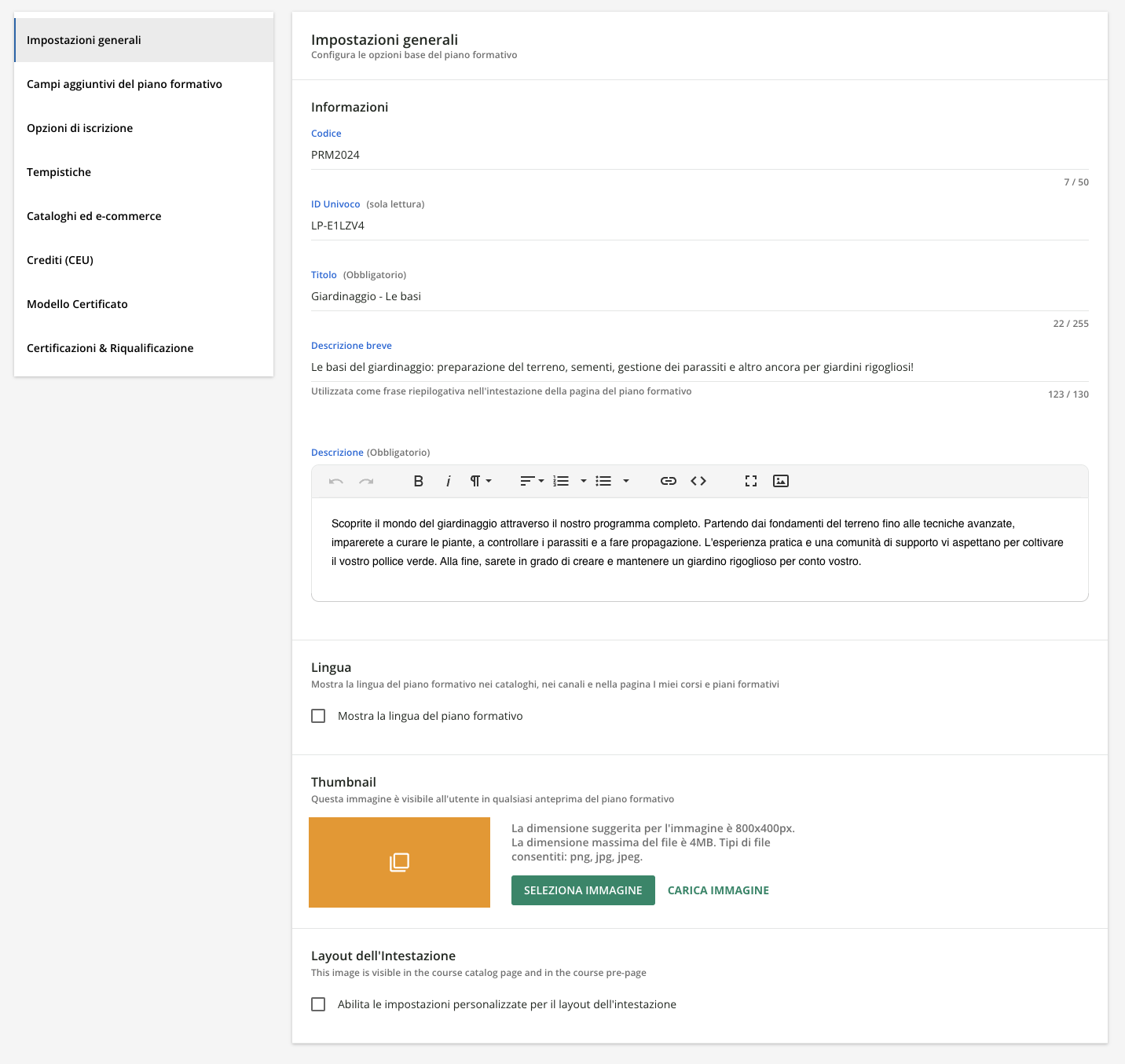
Task: Open the paragraph format dropdown
Action: pyautogui.click(x=481, y=481)
